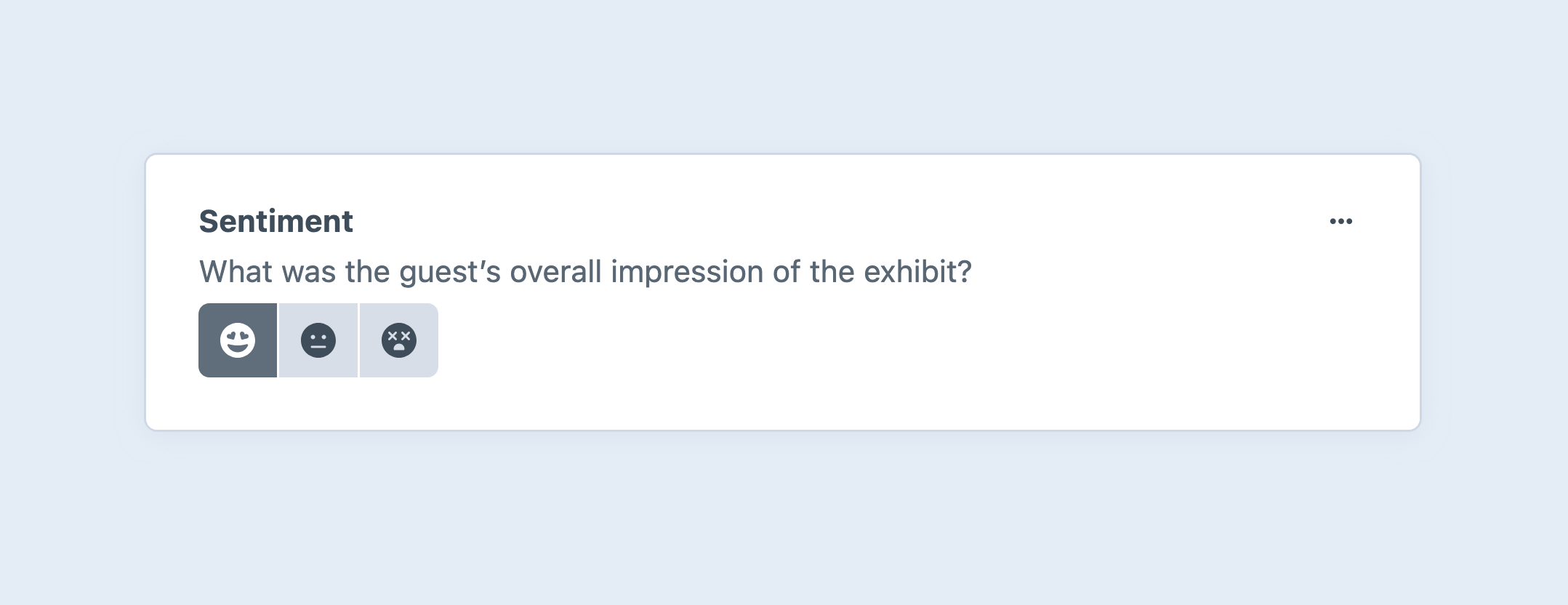Tap the rightmost sentiment emoji option

399,340
